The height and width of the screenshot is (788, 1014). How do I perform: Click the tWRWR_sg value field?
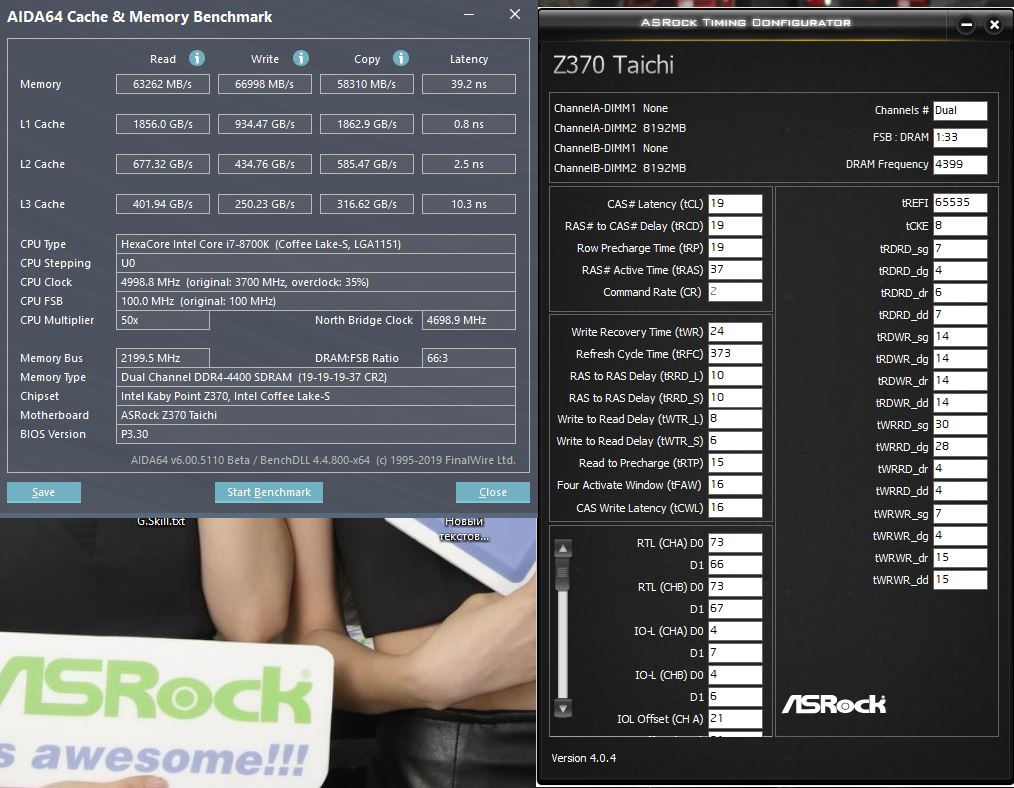[960, 514]
